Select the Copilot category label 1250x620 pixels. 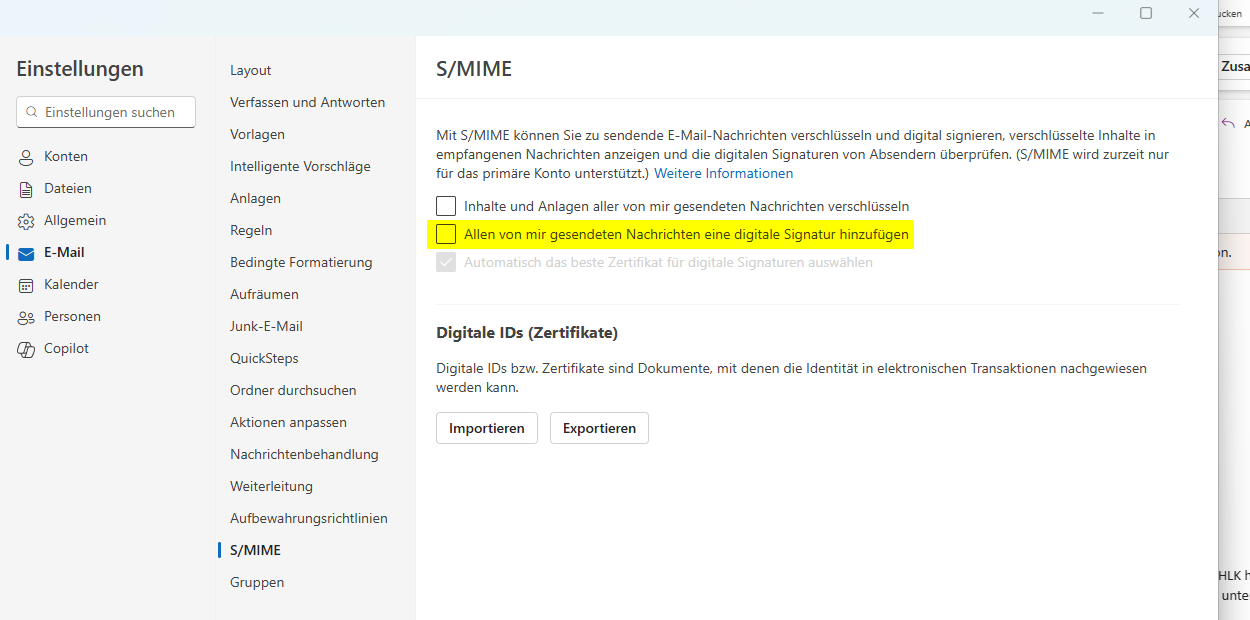[66, 348]
